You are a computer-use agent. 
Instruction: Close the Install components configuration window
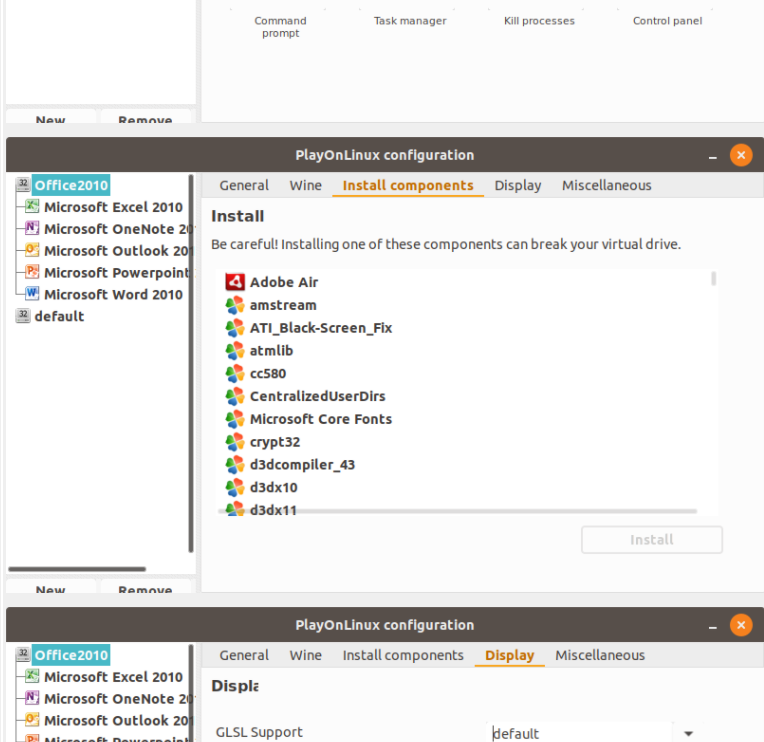741,155
